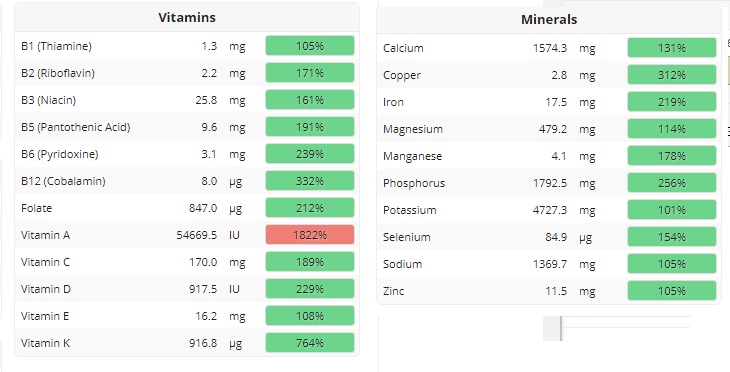Select the B1 (Thiamine) row label

pos(56,46)
